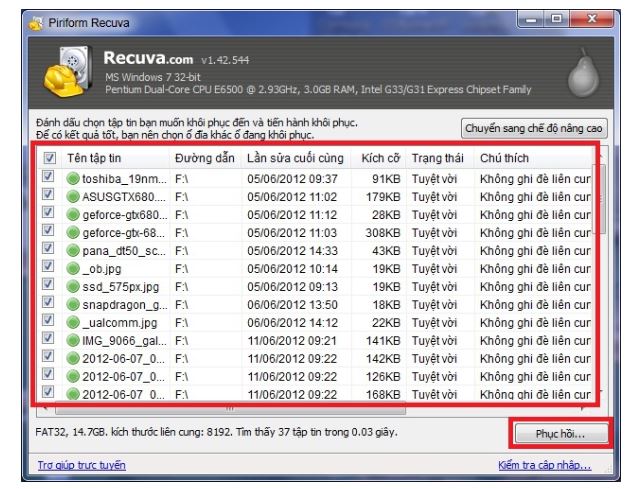Click green status dot of ASUSGTX680 file
636x489 pixels.
coord(73,197)
